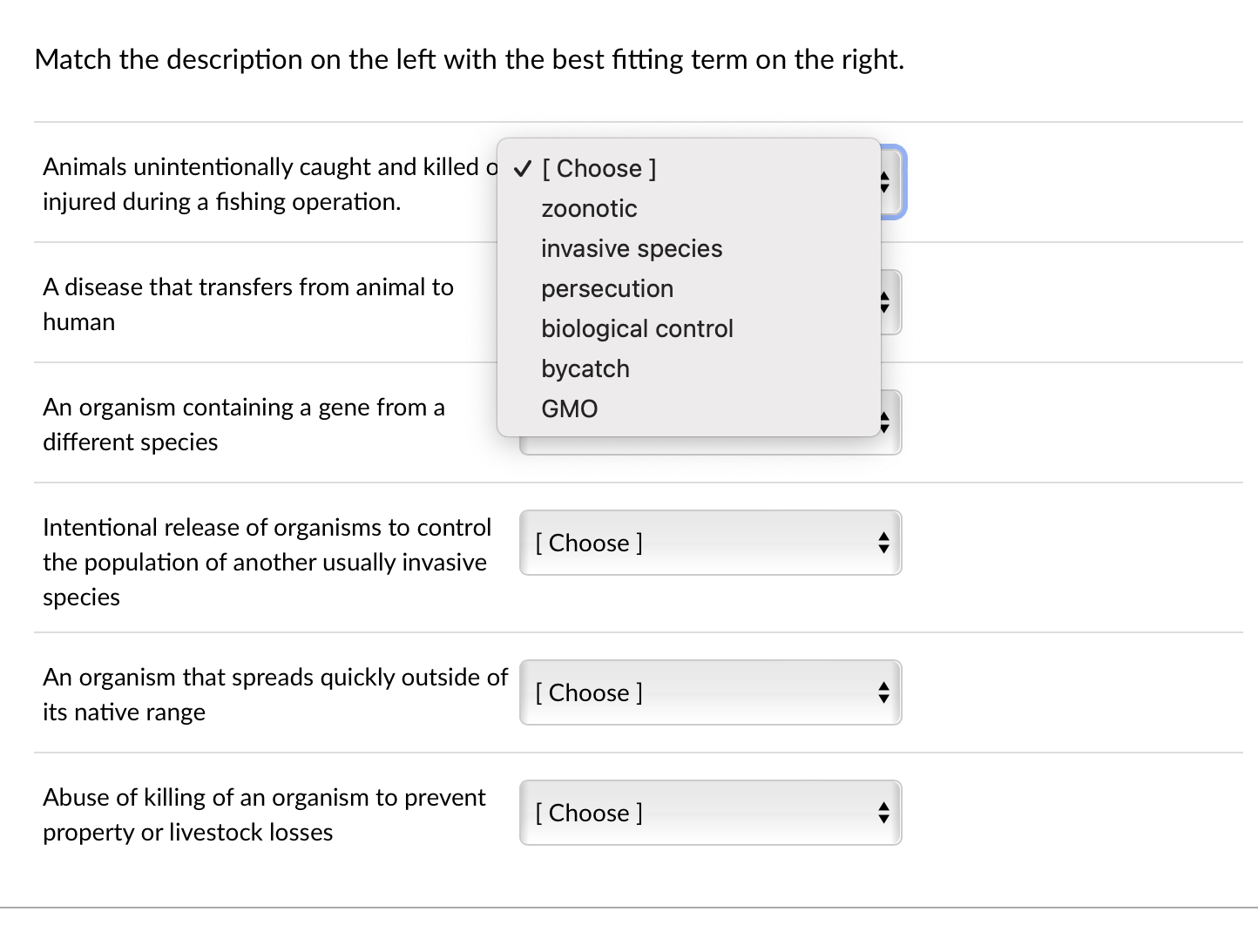Click the dropdown highlighted with blue focus ring

point(889,183)
